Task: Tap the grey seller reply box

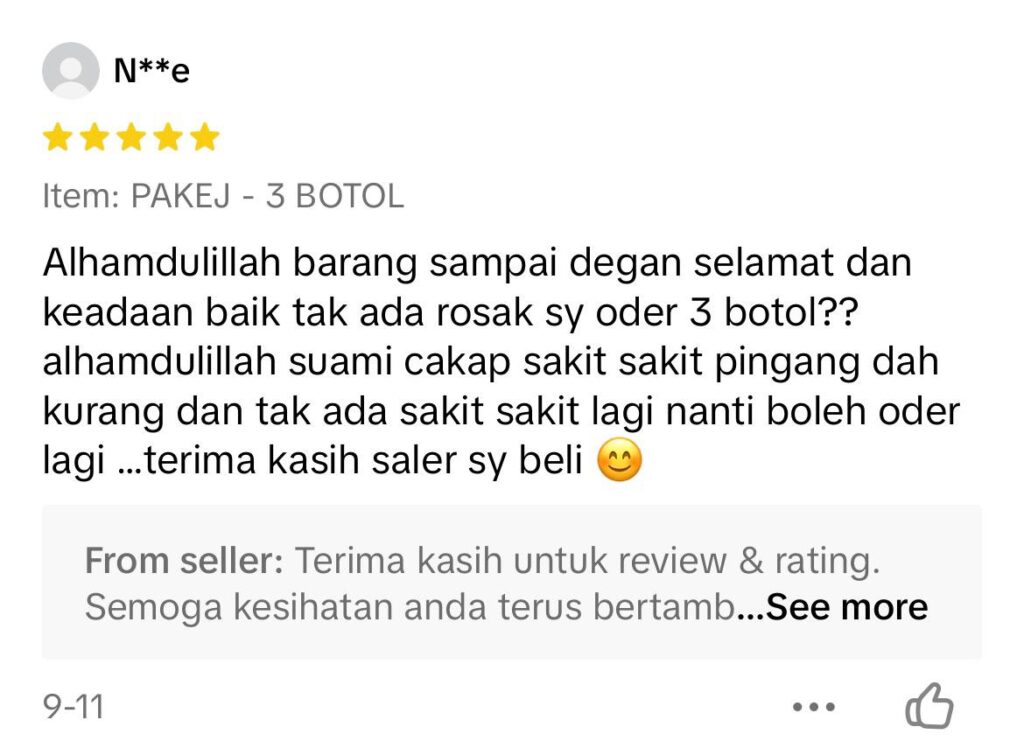Action: click(x=512, y=582)
